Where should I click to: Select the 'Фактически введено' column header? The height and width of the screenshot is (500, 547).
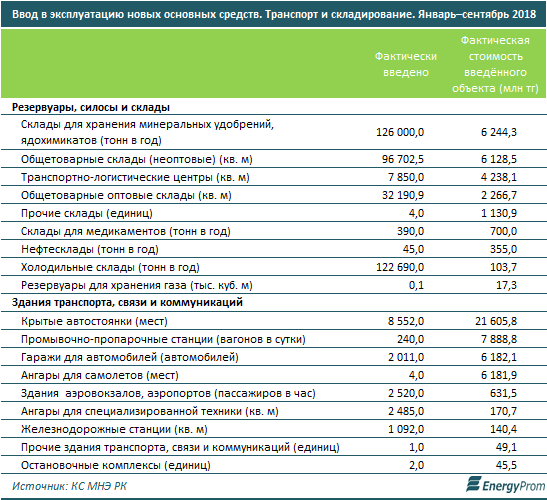(x=406, y=64)
